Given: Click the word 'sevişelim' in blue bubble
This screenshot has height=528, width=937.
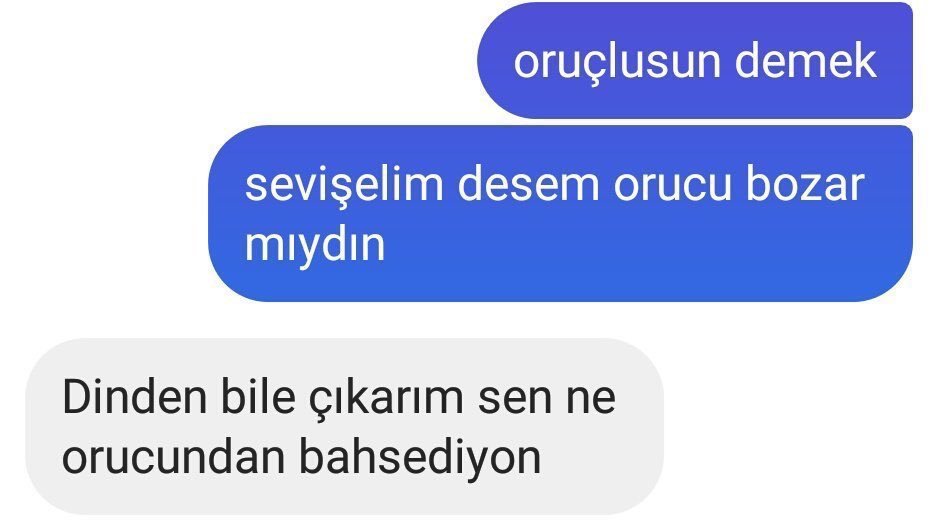Looking at the screenshot, I should pos(344,186).
